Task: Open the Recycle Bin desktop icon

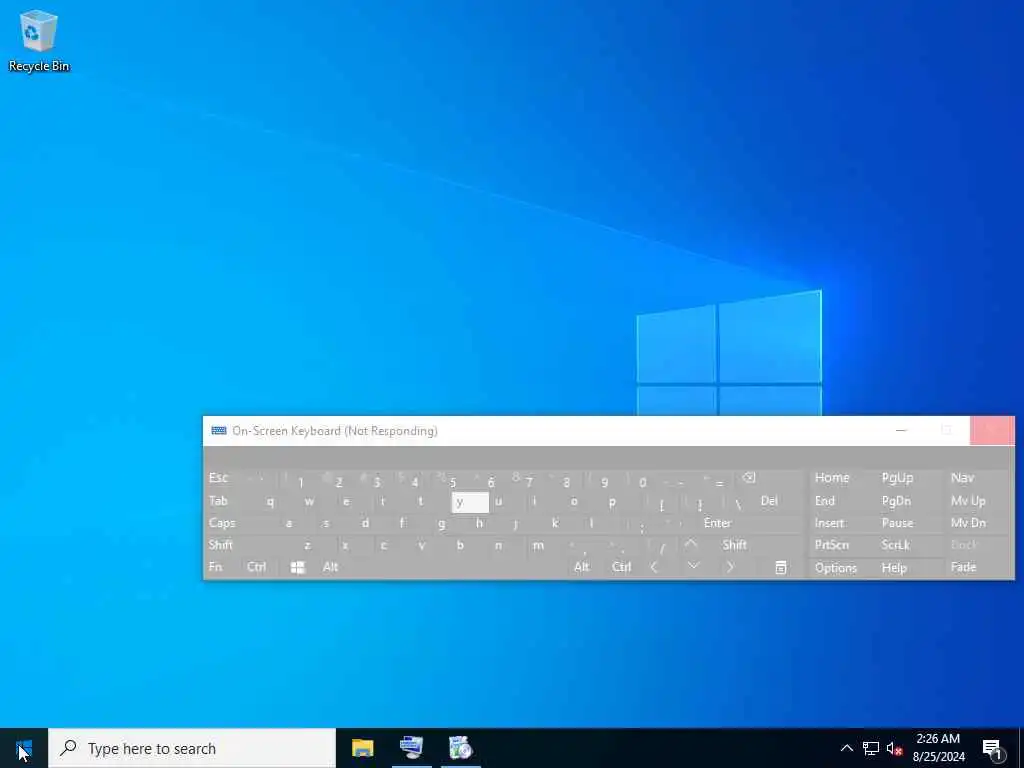Action: (39, 40)
